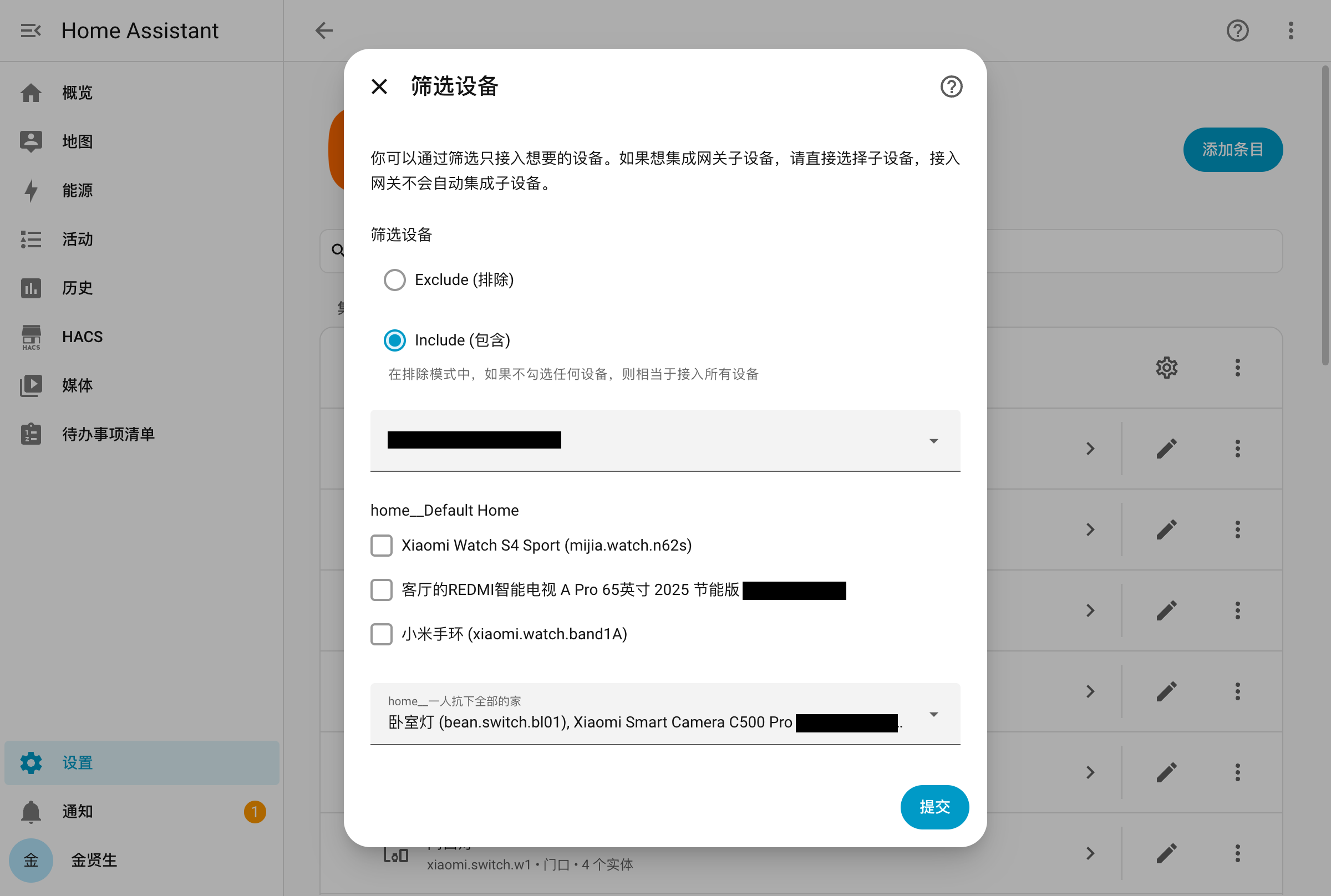This screenshot has height=896, width=1331.
Task: Check 小米手环 (xiaomi.watch.band1A)
Action: click(381, 634)
